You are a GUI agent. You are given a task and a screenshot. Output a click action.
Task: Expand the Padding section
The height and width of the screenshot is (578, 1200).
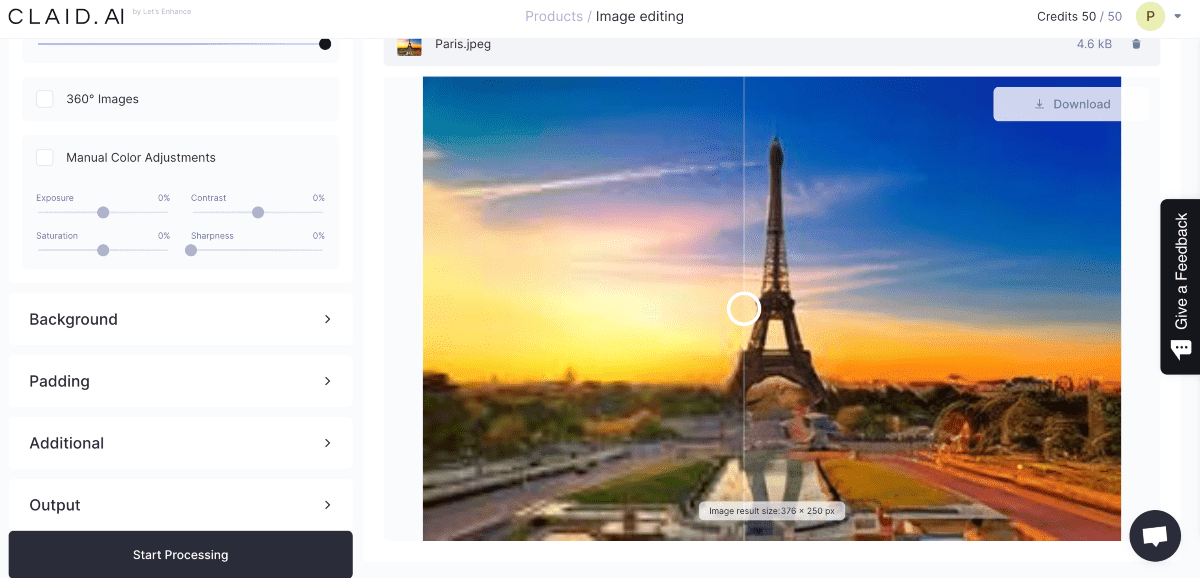tap(180, 381)
